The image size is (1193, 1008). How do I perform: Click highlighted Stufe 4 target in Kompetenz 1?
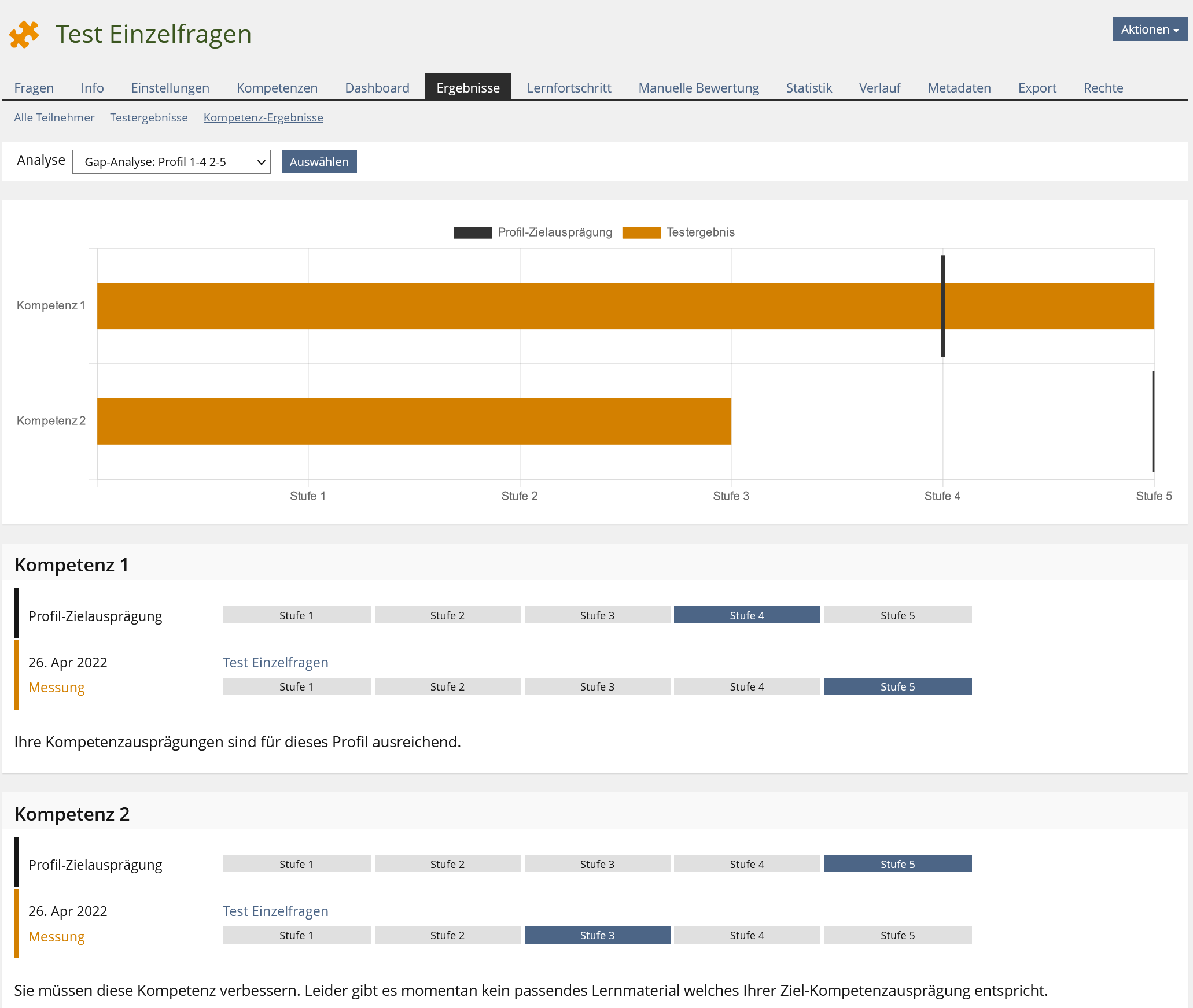[x=746, y=615]
